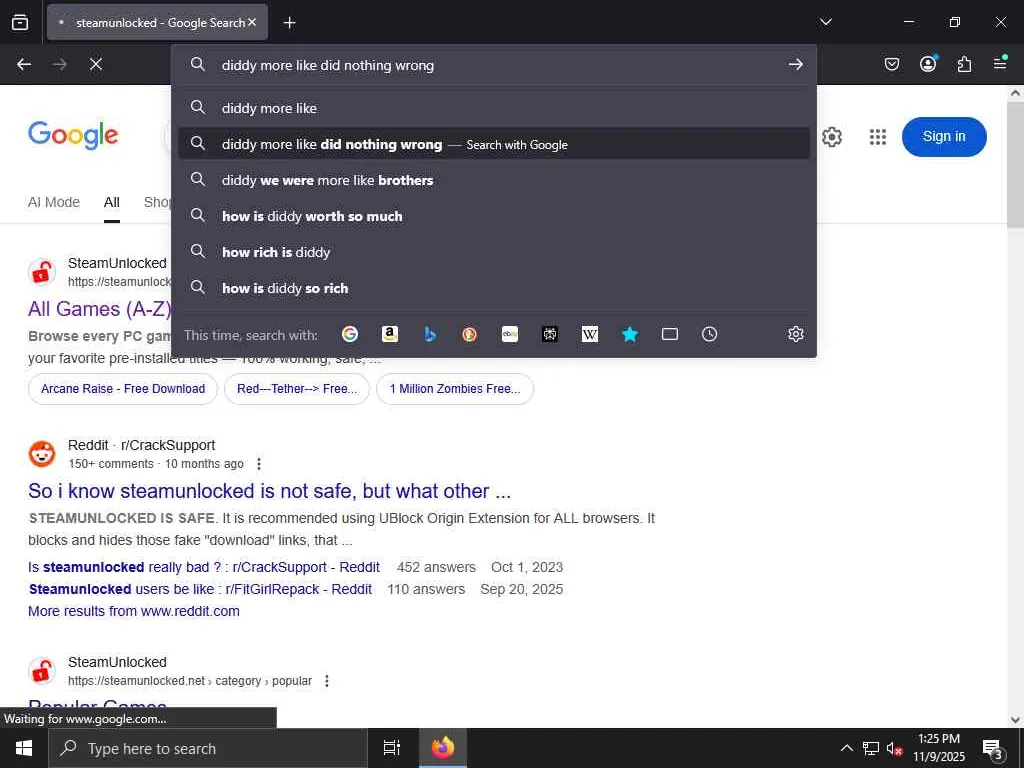
Task: Open 'Steamunlocked users be like' link
Action: pyautogui.click(x=200, y=589)
